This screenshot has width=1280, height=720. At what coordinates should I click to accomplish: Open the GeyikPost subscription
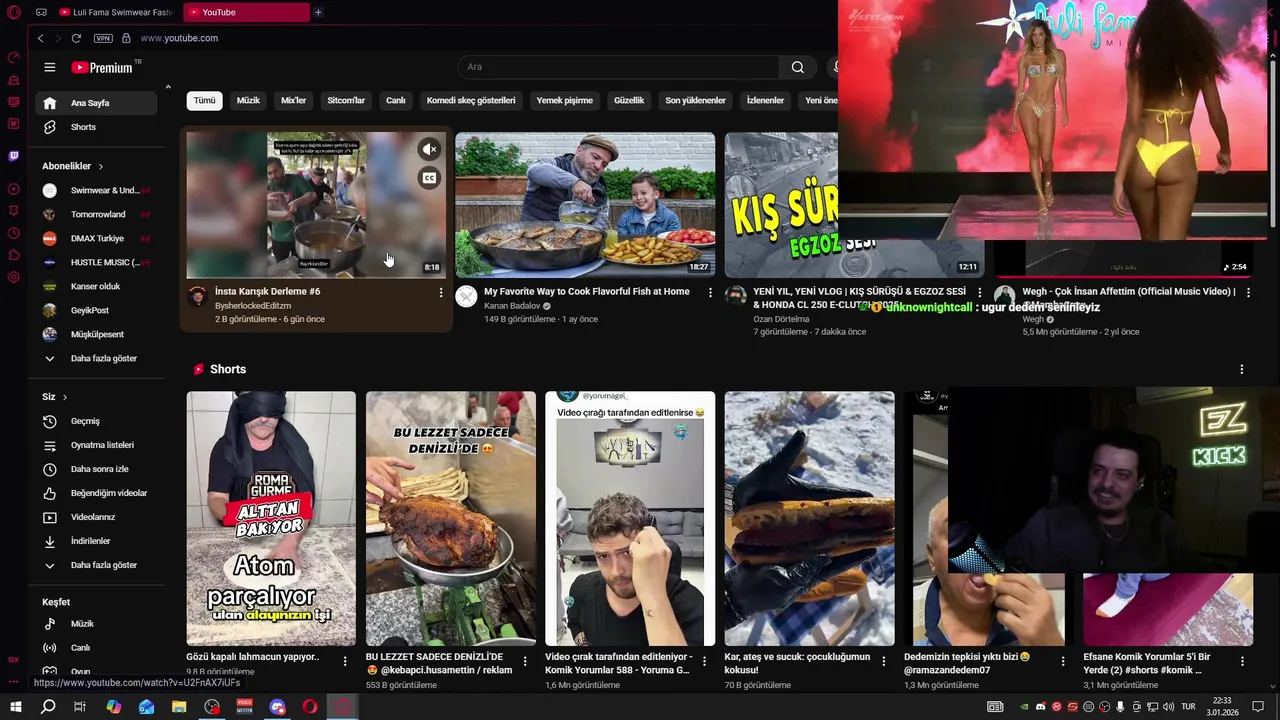click(x=98, y=310)
